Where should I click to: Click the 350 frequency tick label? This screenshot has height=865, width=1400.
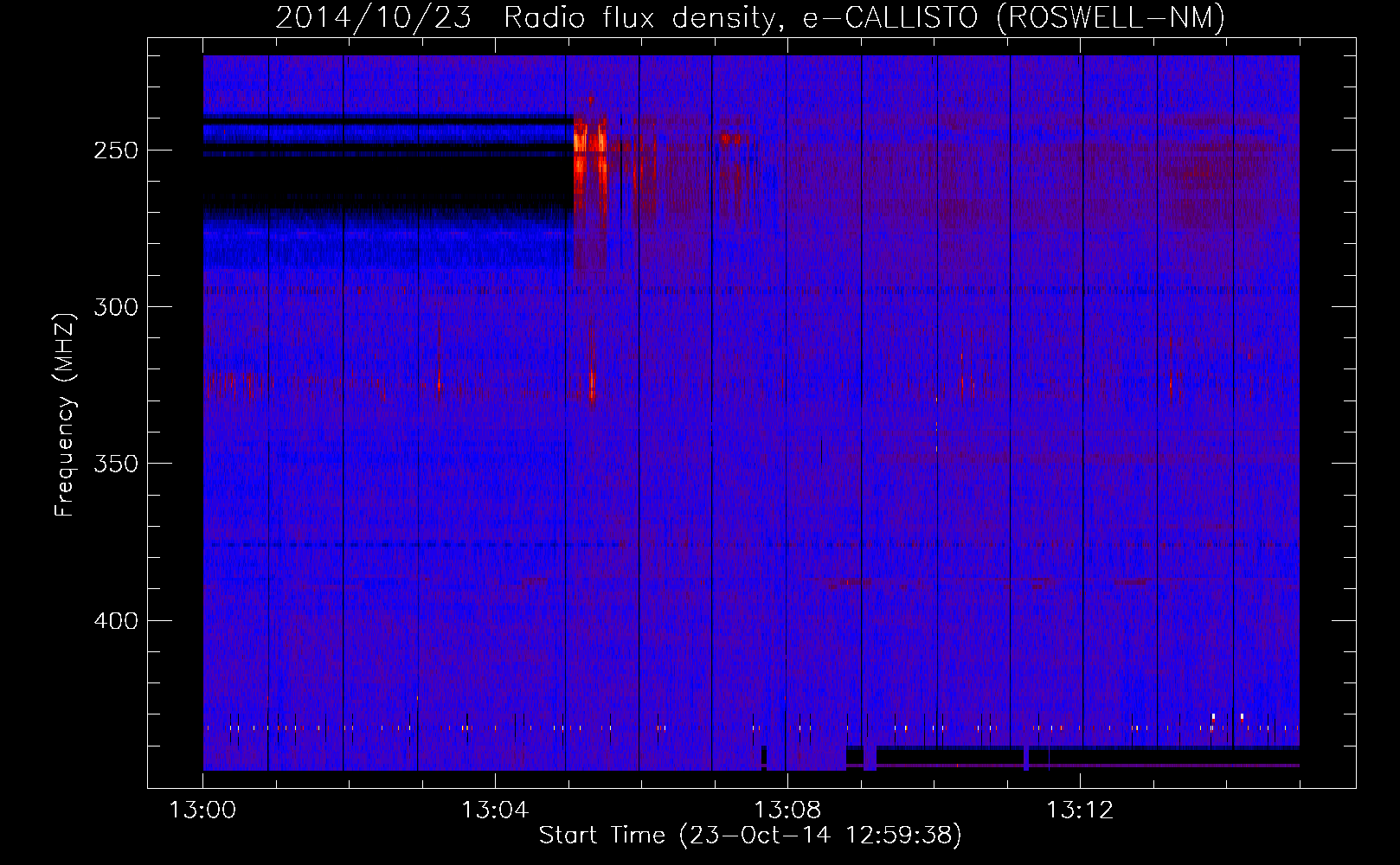click(x=117, y=465)
